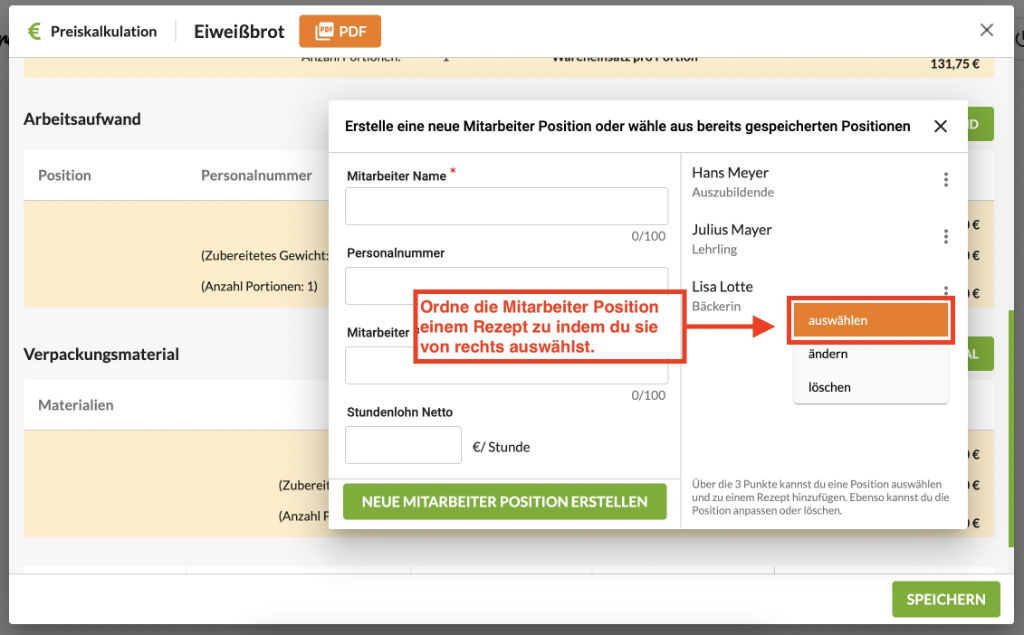Screen dimensions: 1024x635
Task: Click the Stundenlohn Netto input box
Action: tap(403, 445)
